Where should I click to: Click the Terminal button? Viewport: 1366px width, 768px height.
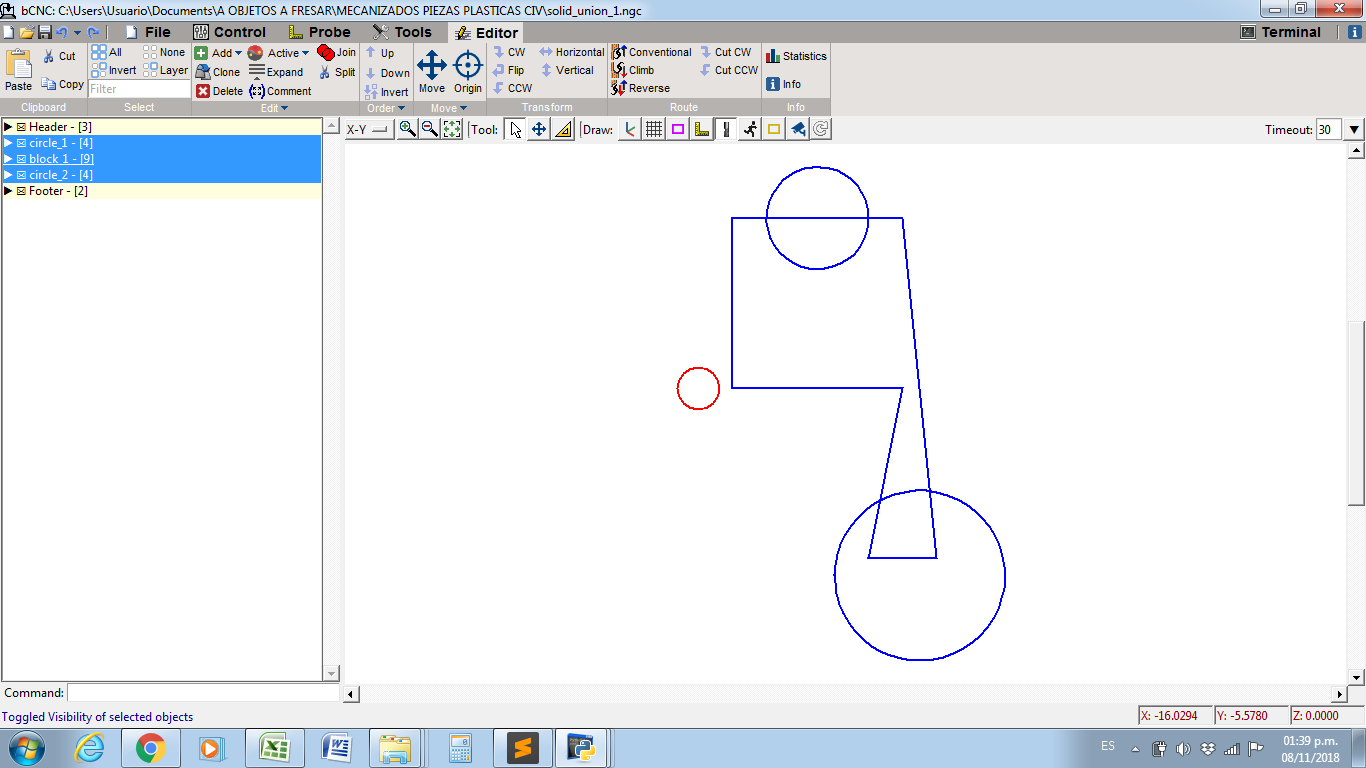click(x=1280, y=32)
